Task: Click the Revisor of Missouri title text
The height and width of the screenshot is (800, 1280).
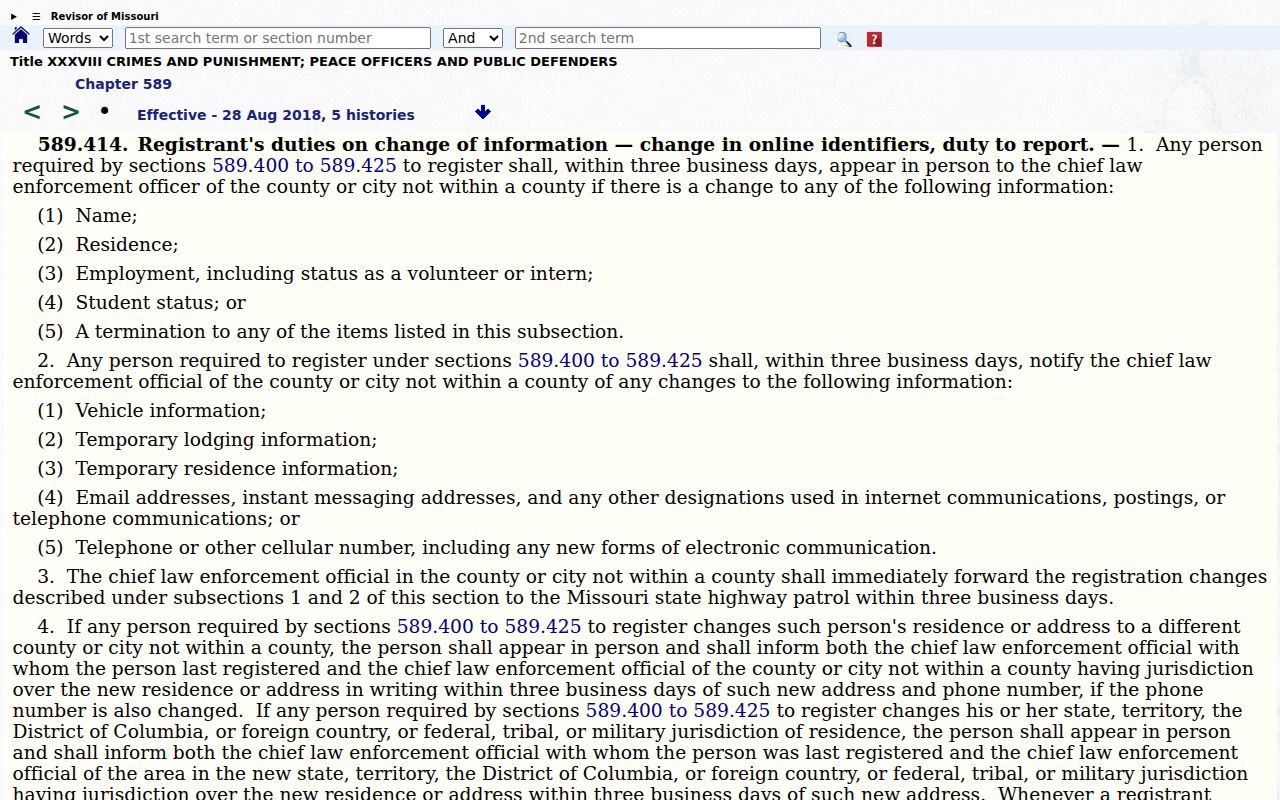Action: pyautogui.click(x=105, y=16)
